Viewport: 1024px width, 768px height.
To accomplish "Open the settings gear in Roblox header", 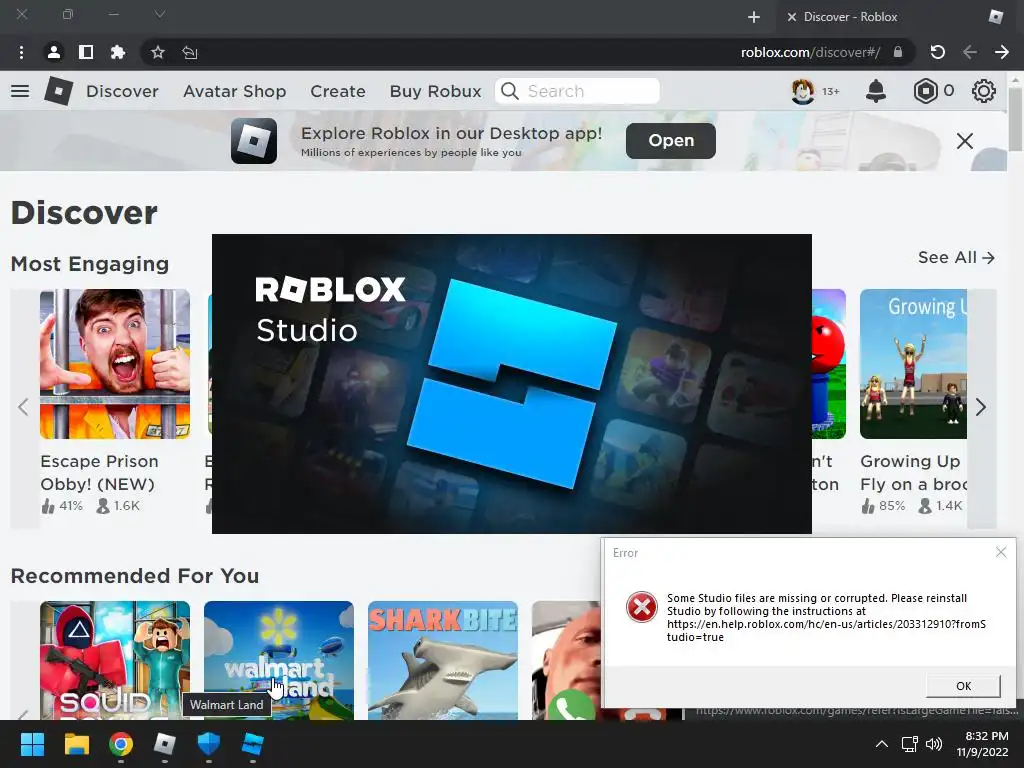I will pyautogui.click(x=984, y=91).
